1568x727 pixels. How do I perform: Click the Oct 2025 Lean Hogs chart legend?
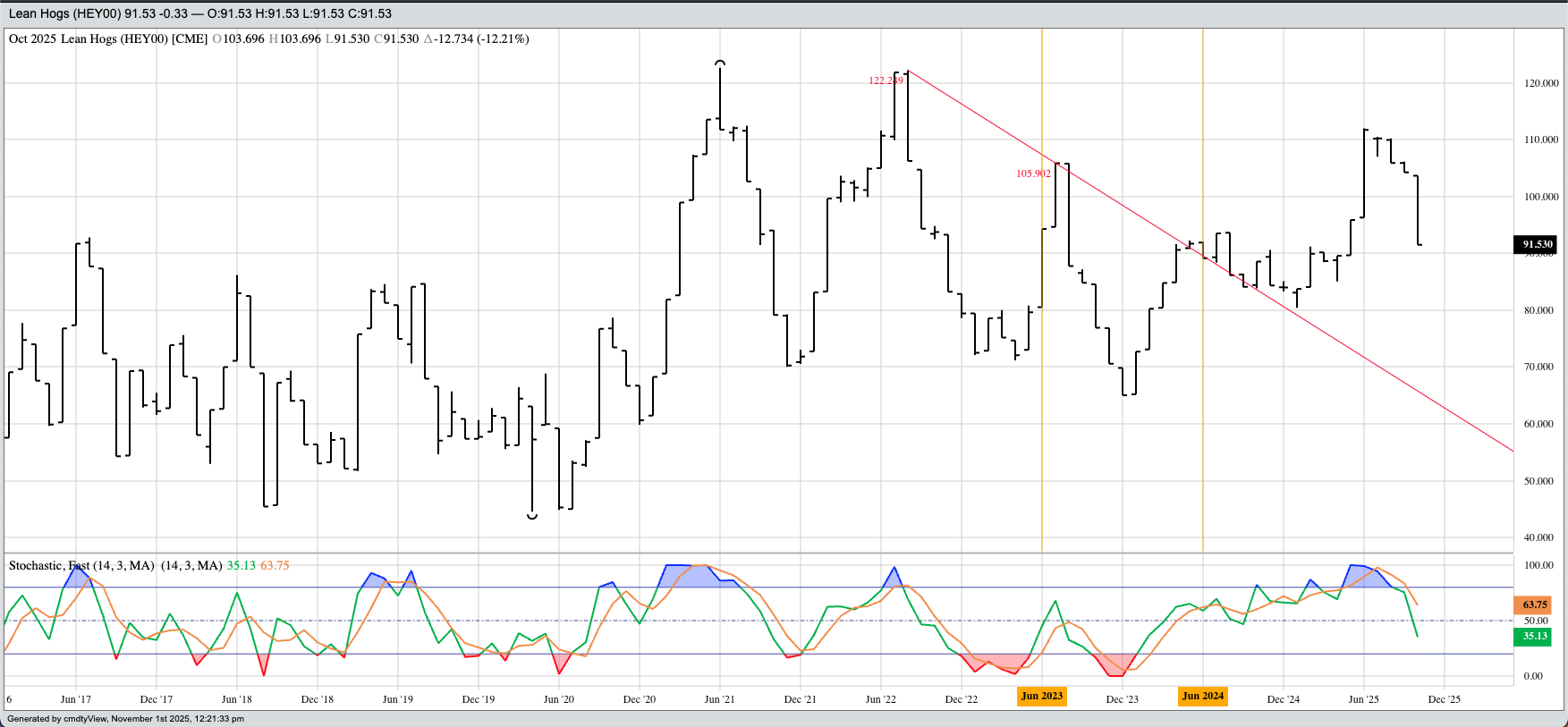coord(107,39)
